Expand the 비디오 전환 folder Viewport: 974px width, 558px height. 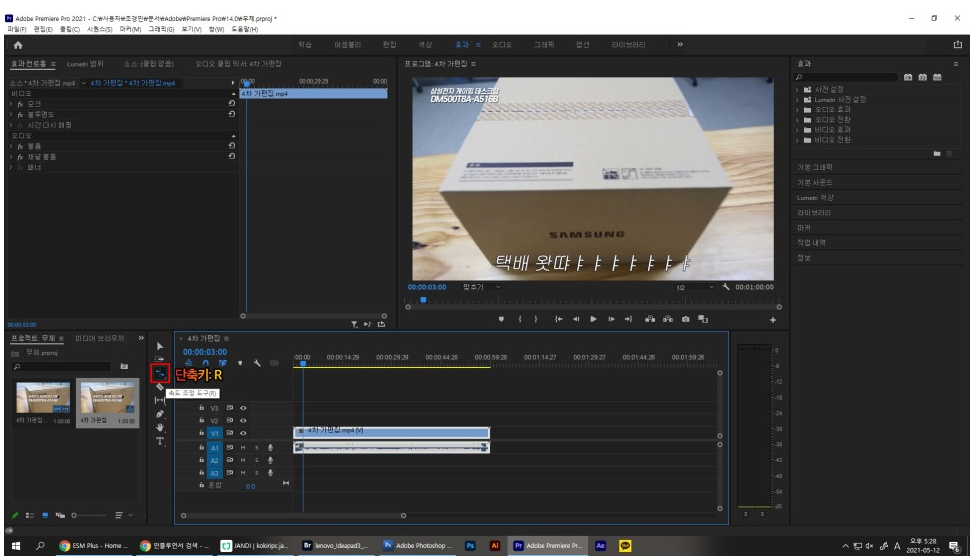pos(798,140)
